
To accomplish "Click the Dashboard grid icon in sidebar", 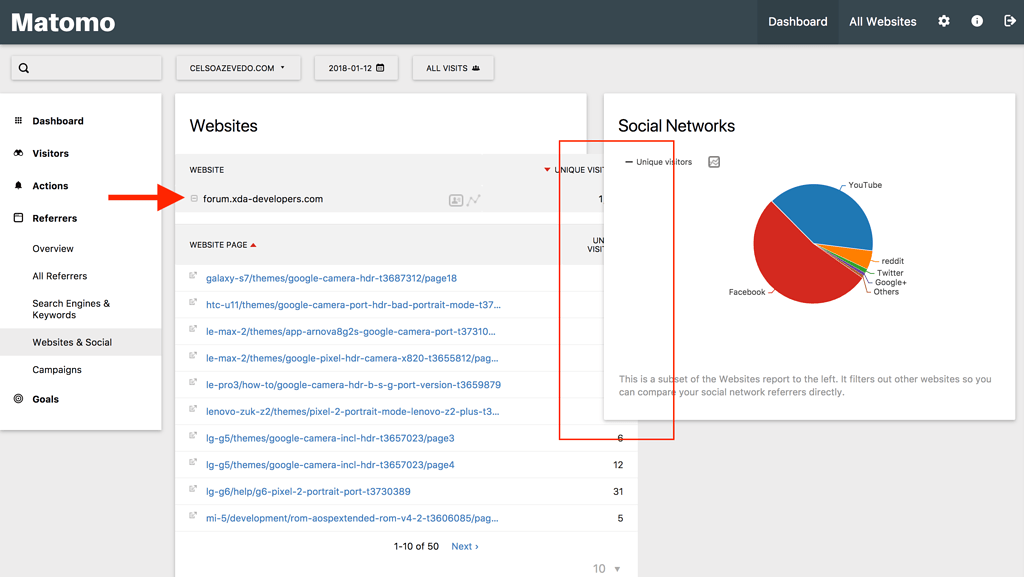I will pos(18,121).
